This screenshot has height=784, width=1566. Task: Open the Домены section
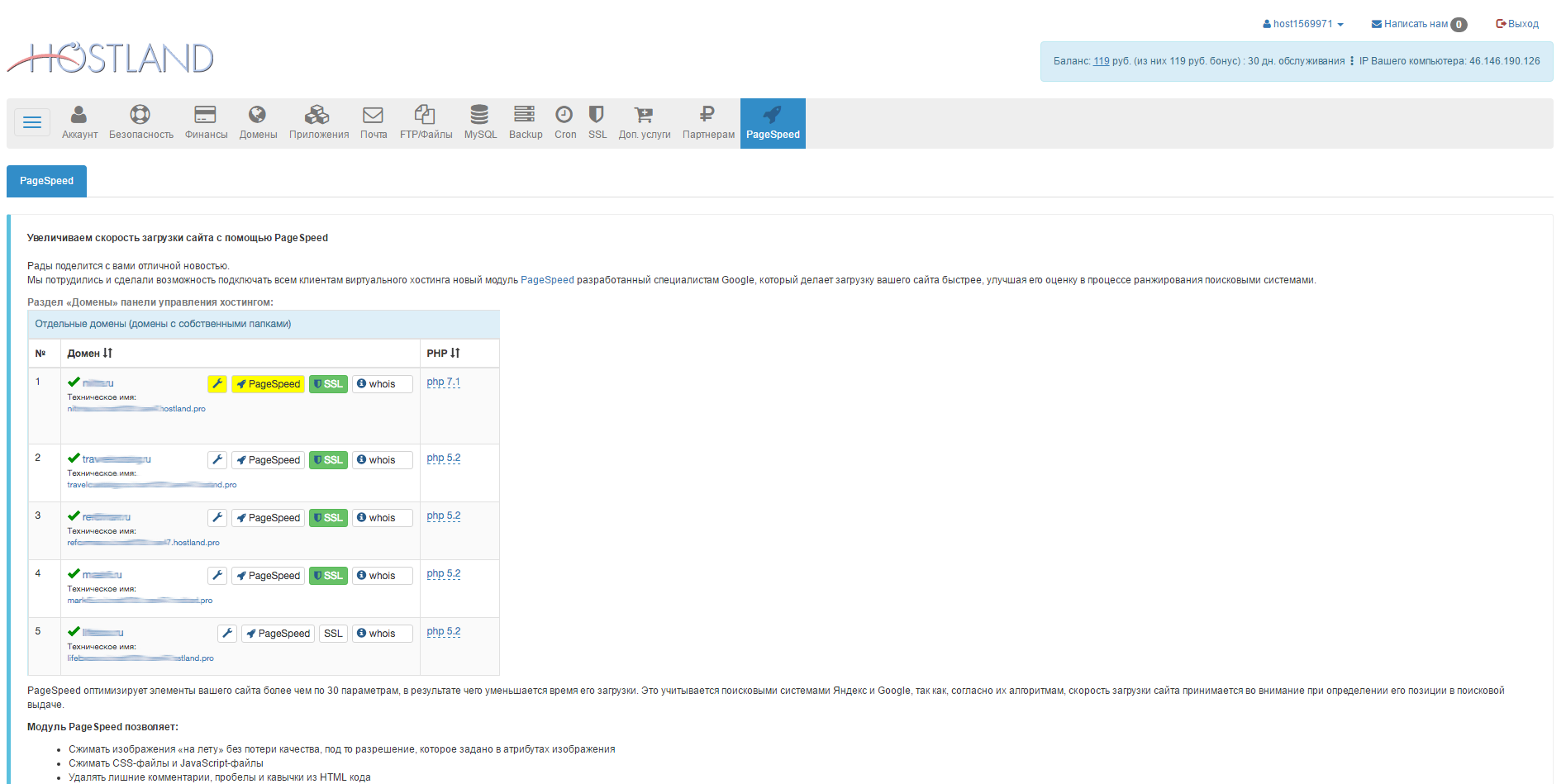point(258,123)
